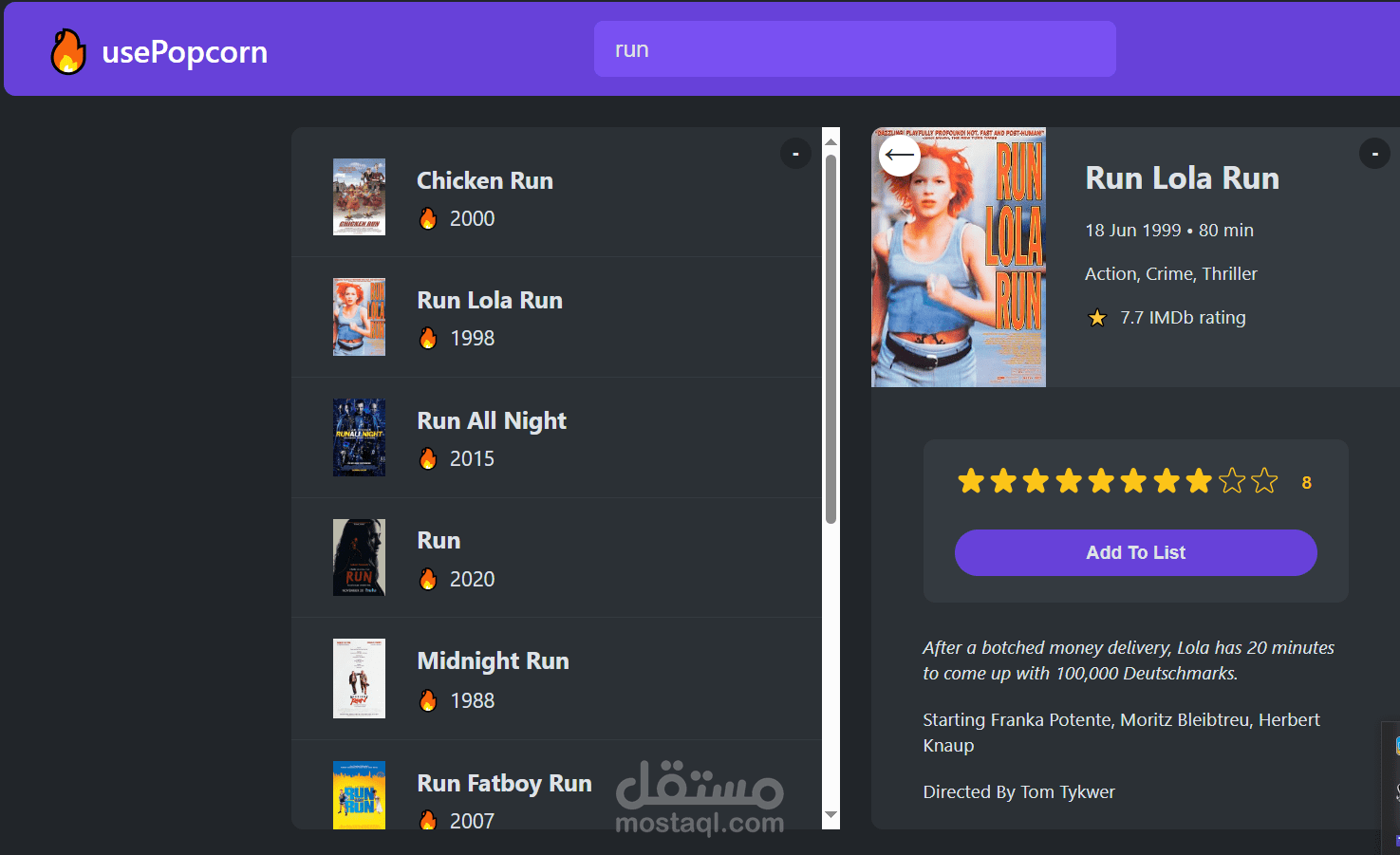The height and width of the screenshot is (855, 1400).
Task: Collapse the movie details panel with minus button
Action: [x=1374, y=154]
